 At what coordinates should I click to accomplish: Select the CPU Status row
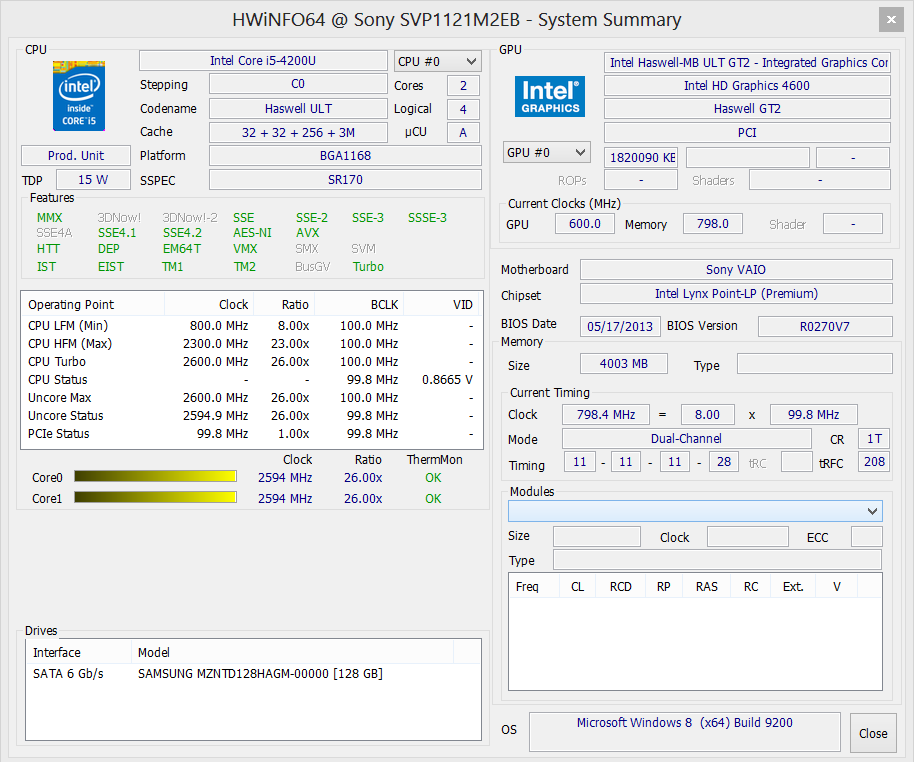(252, 379)
